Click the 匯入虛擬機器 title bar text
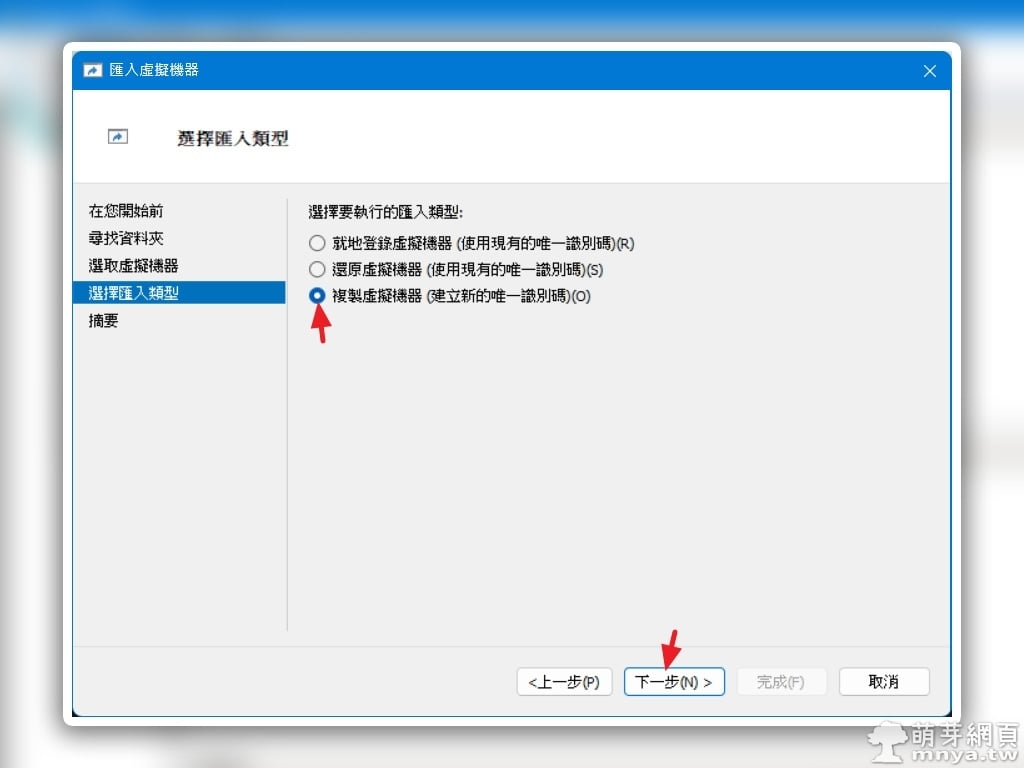Viewport: 1024px width, 768px height. tap(154, 71)
